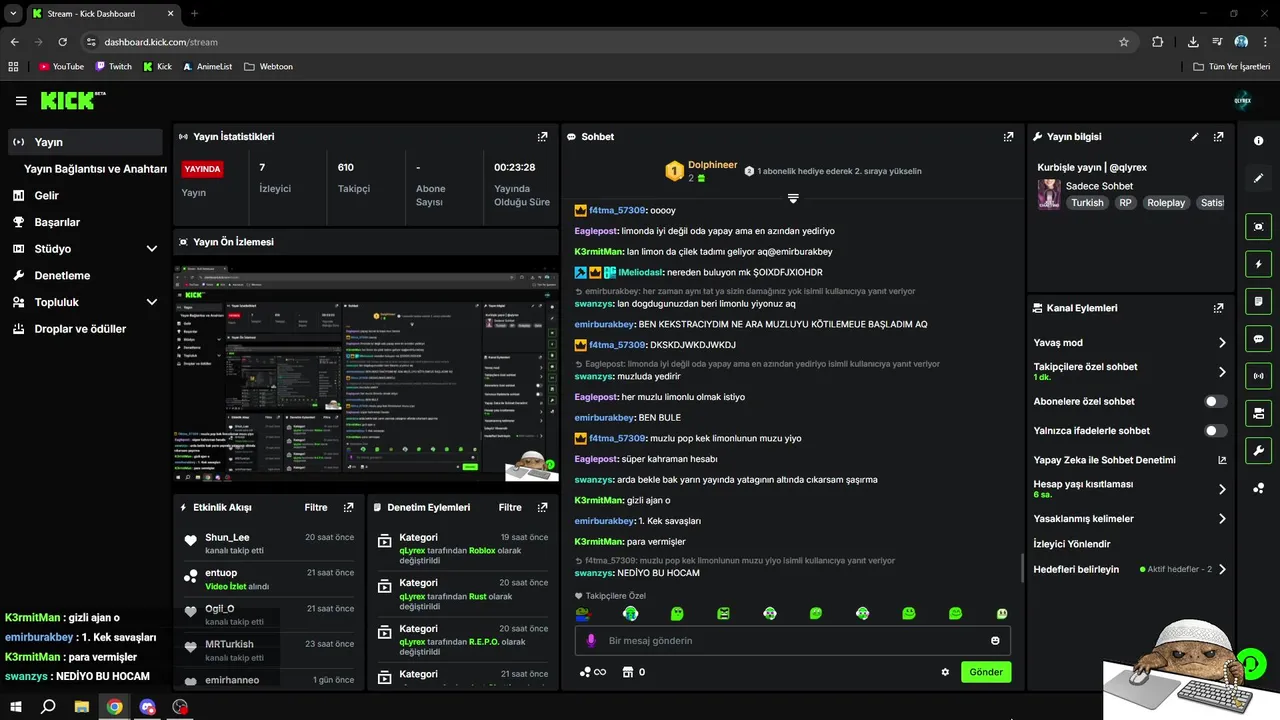
Task: Click the Turkish tag in stream info
Action: pos(1087,203)
